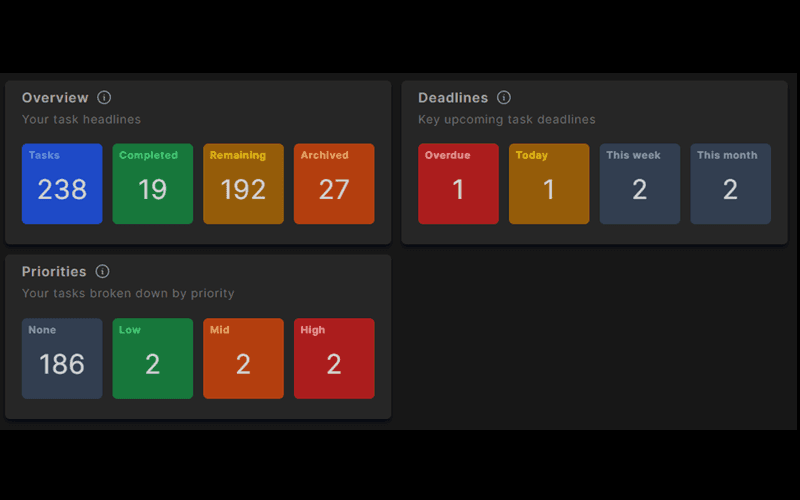Open the Remaining 192 tile
The height and width of the screenshot is (500, 800).
(x=243, y=184)
